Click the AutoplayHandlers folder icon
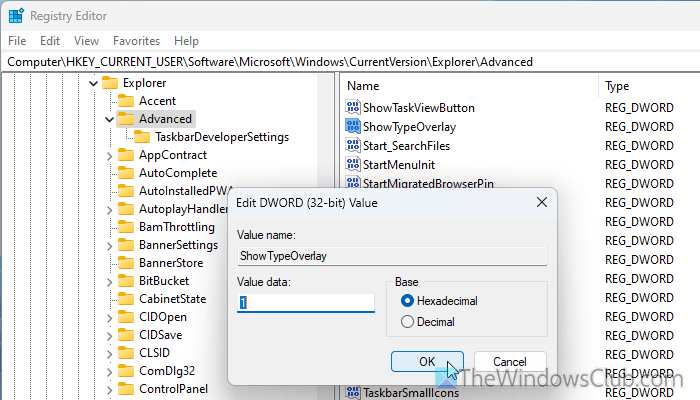This screenshot has width=700, height=400. tap(126, 209)
